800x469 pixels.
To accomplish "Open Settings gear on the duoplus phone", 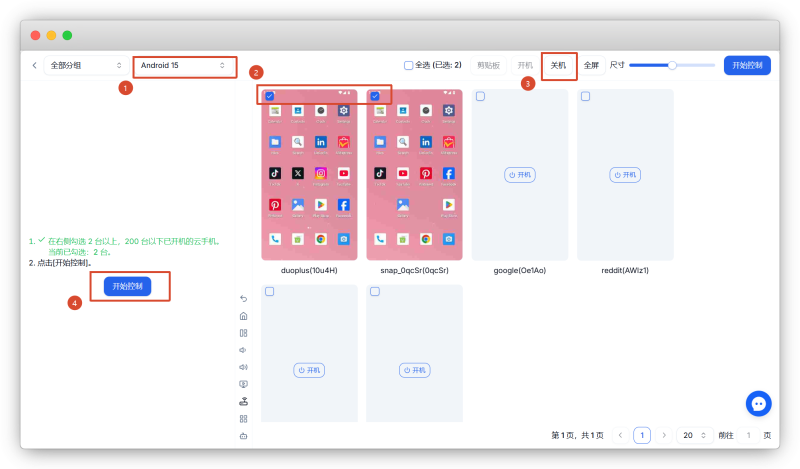I will [x=343, y=111].
